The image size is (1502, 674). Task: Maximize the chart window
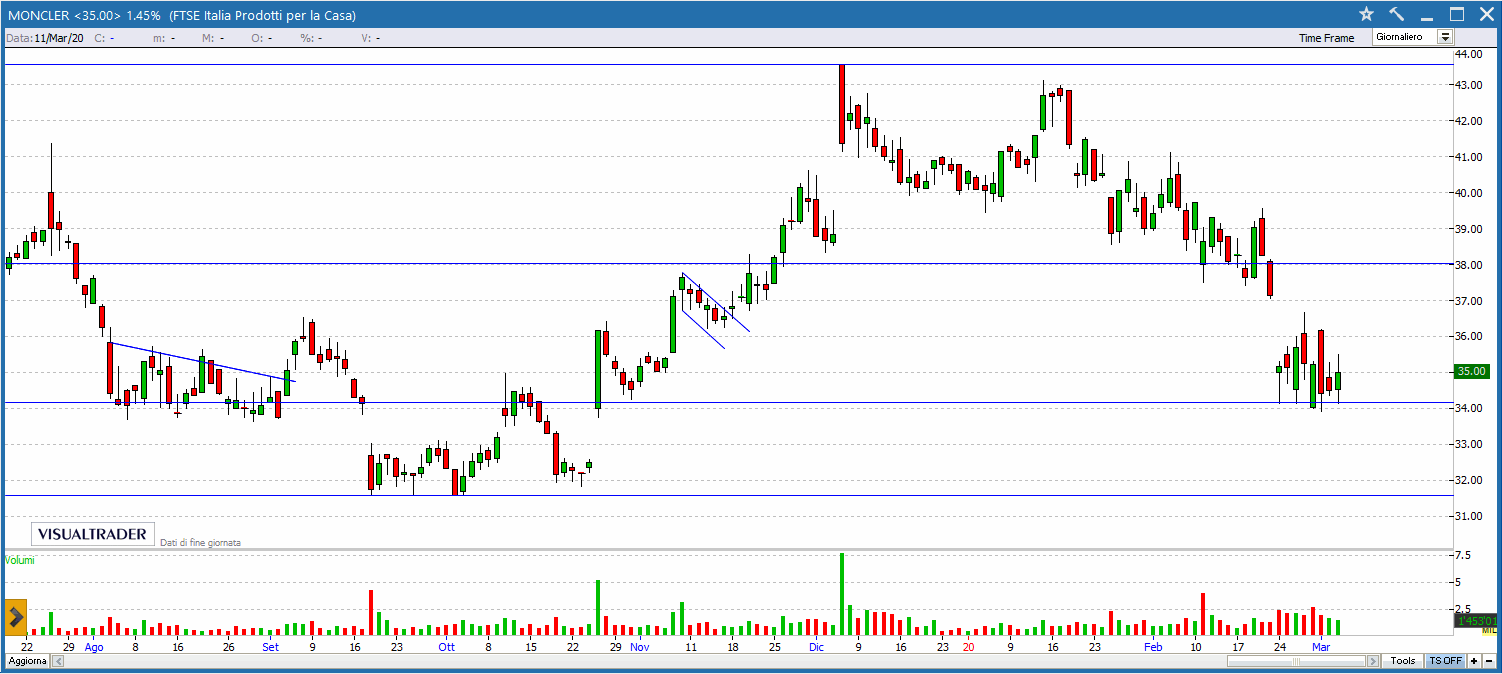[x=1457, y=14]
